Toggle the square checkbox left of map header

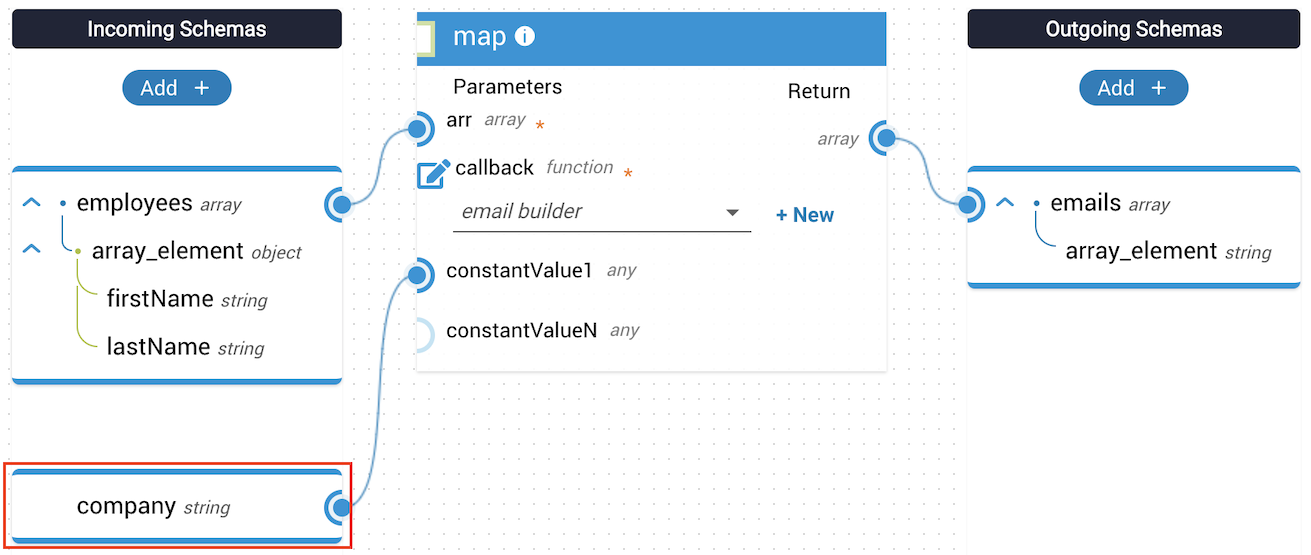coord(424,38)
